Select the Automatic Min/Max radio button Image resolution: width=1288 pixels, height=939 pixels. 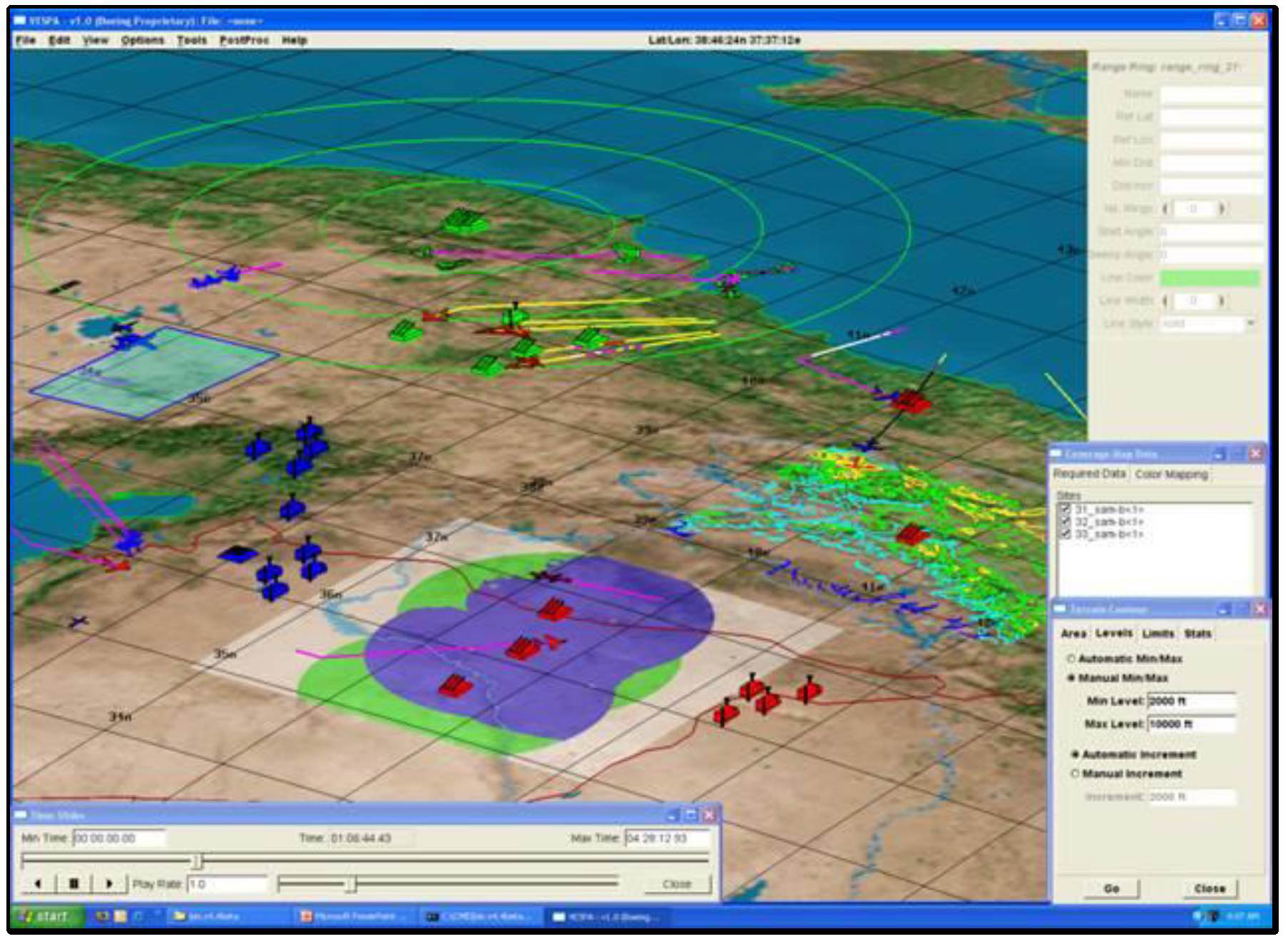pyautogui.click(x=1070, y=659)
